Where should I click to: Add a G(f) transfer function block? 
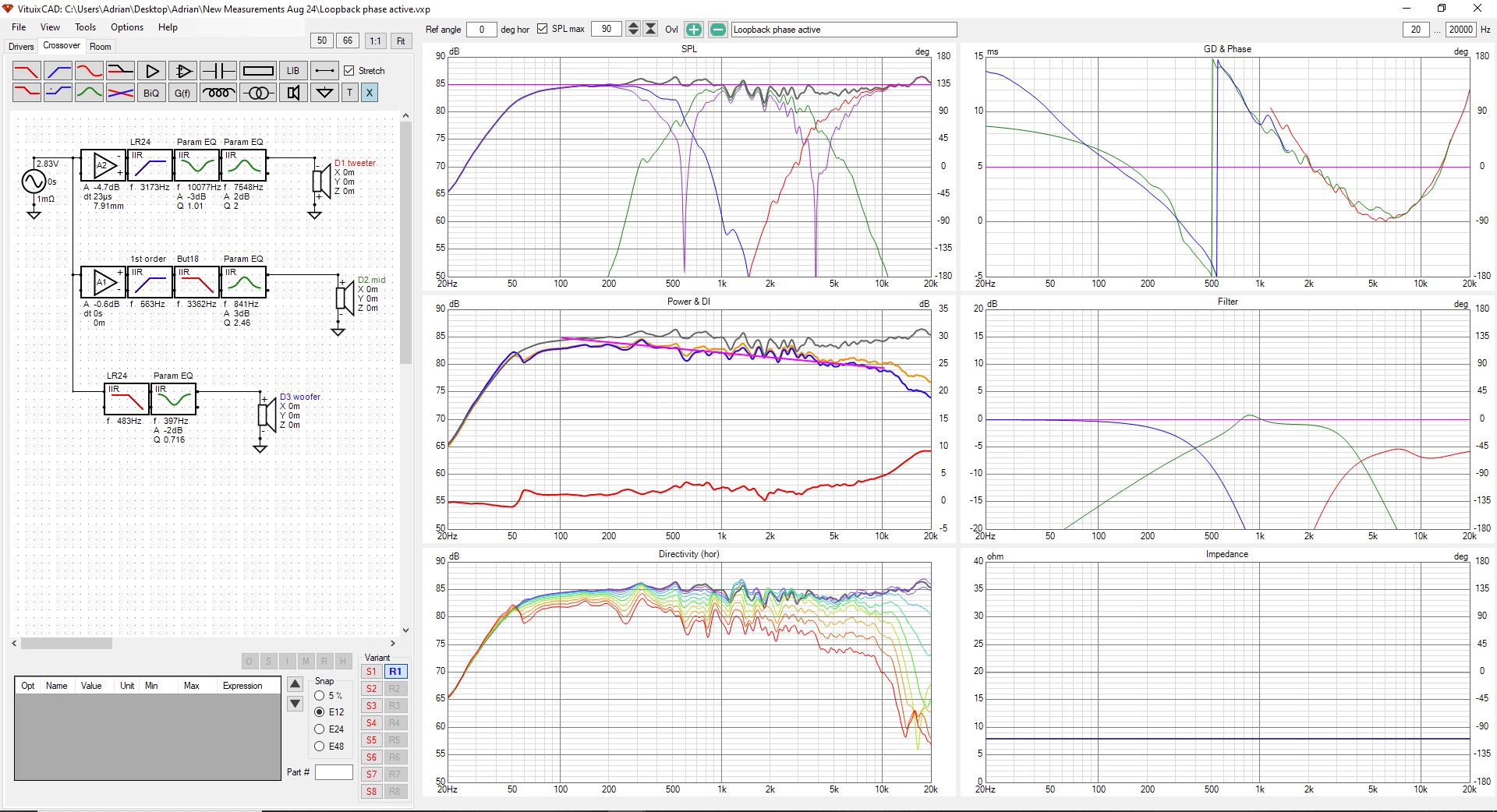(x=182, y=93)
